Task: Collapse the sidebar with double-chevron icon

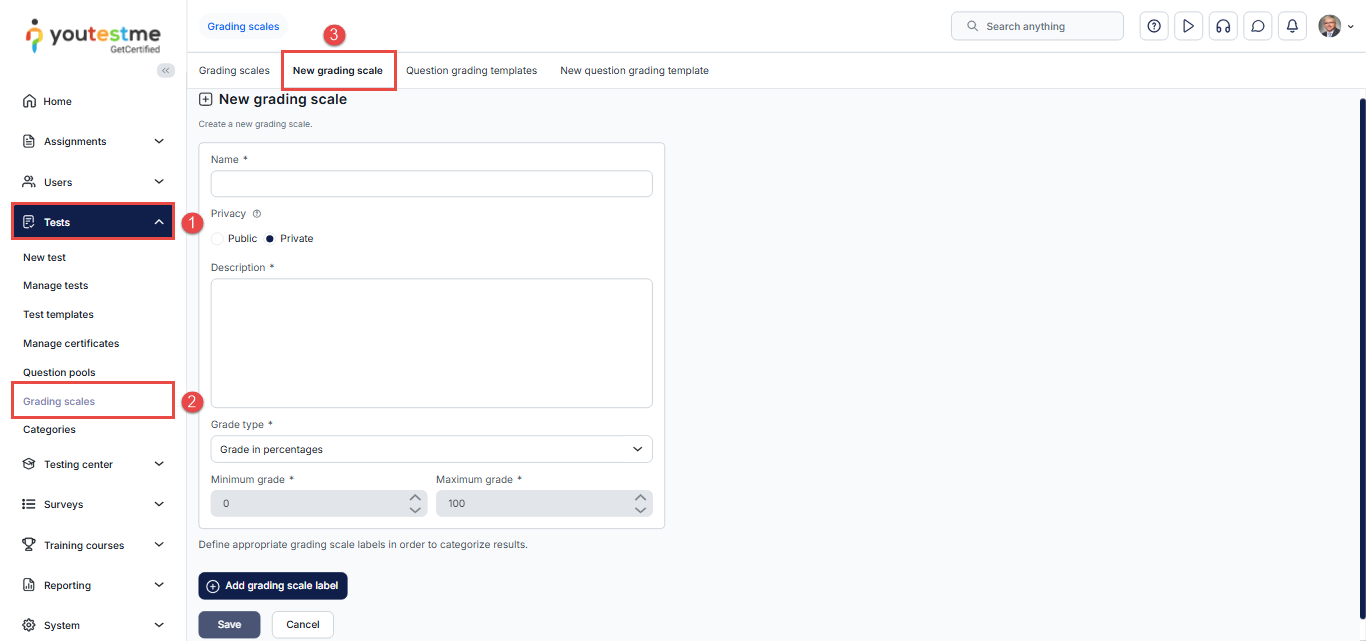Action: click(x=166, y=70)
